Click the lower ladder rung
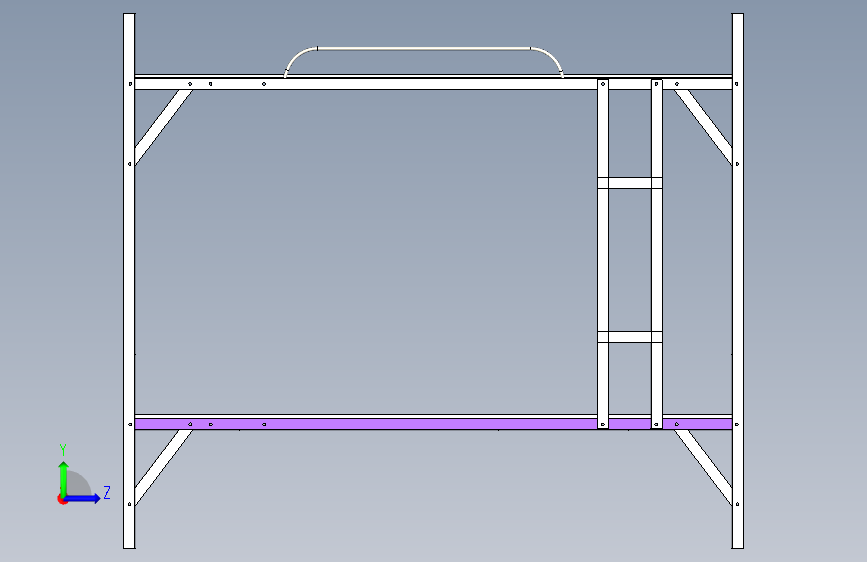Screen dimensions: 867x562 tap(630, 337)
